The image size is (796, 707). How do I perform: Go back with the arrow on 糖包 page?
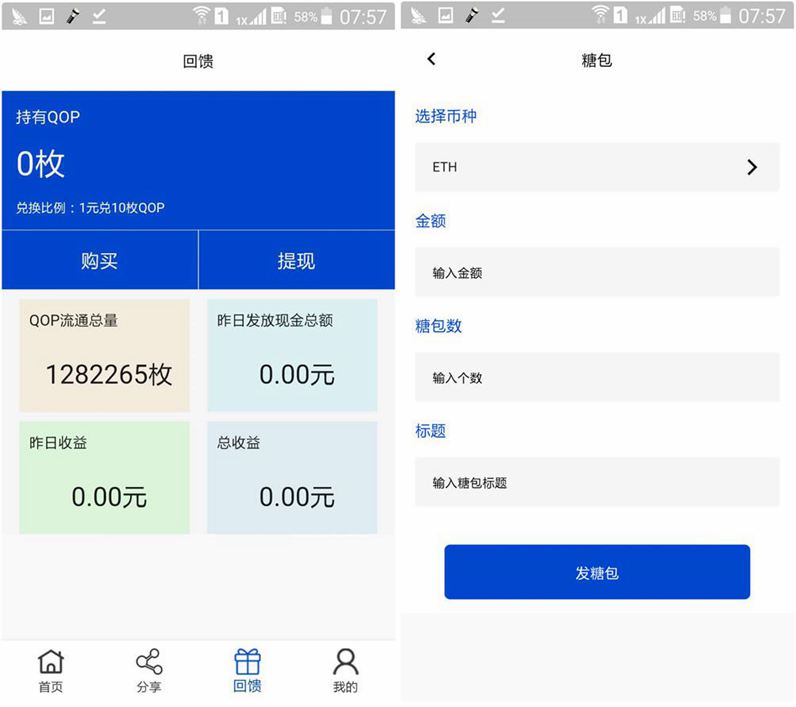(x=432, y=60)
